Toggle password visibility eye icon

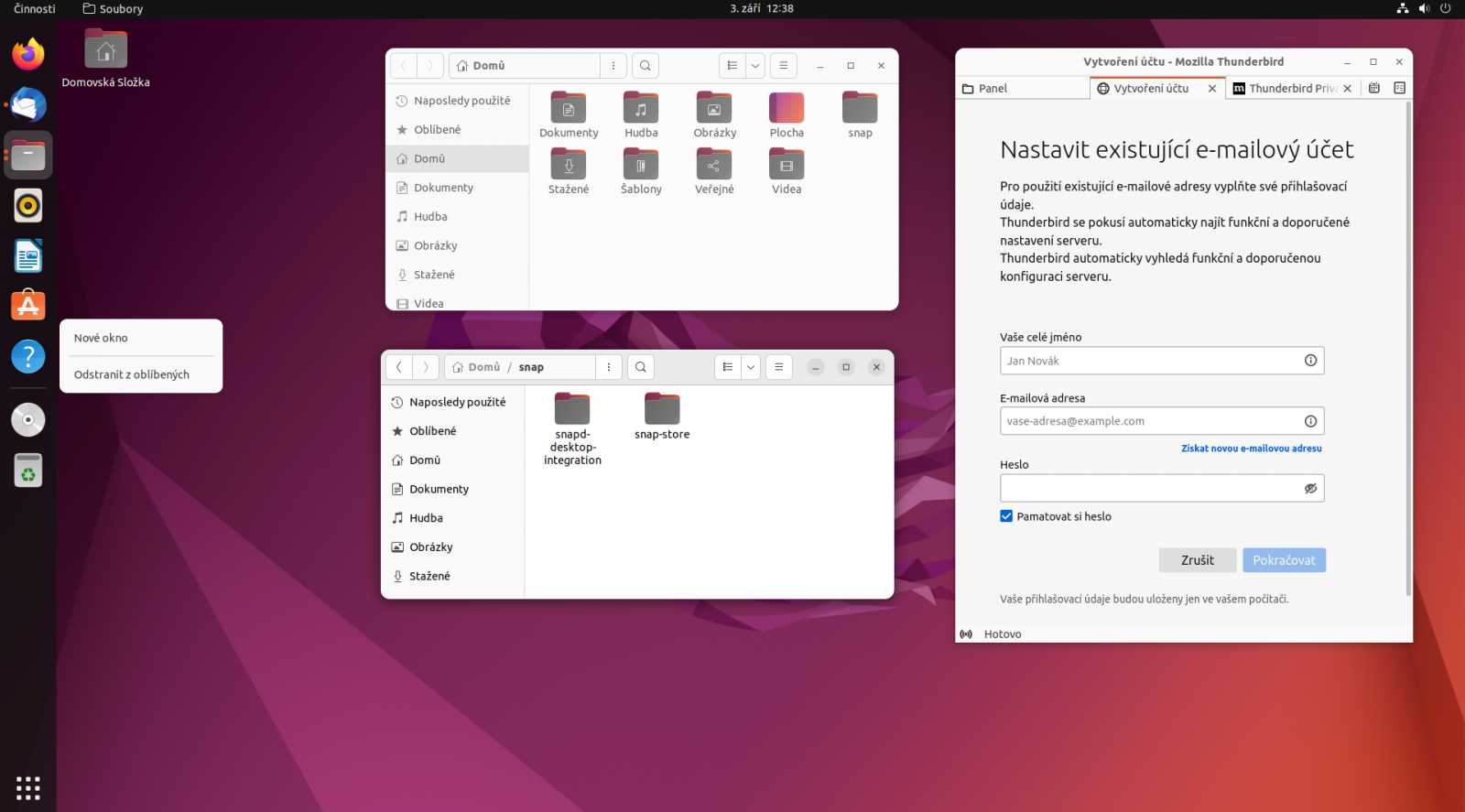[x=1310, y=488]
